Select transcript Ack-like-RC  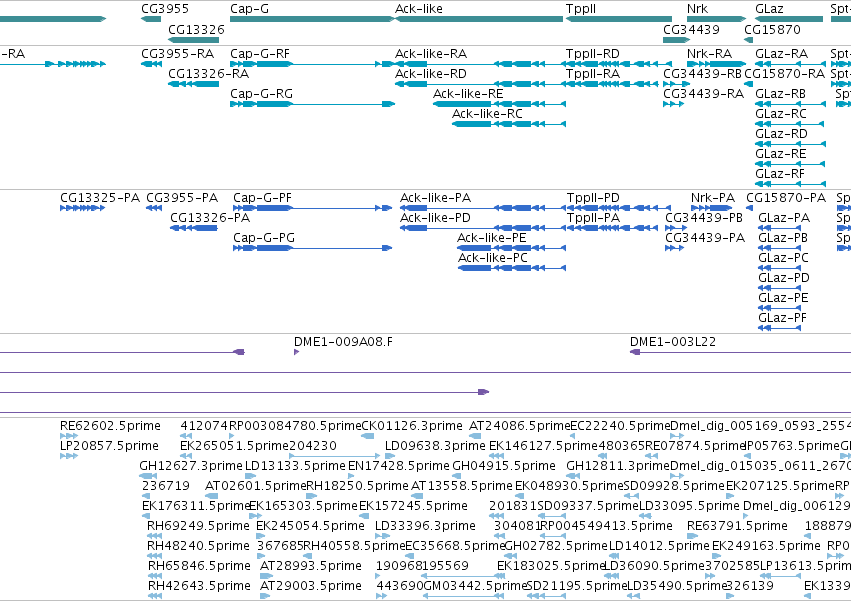[509, 124]
